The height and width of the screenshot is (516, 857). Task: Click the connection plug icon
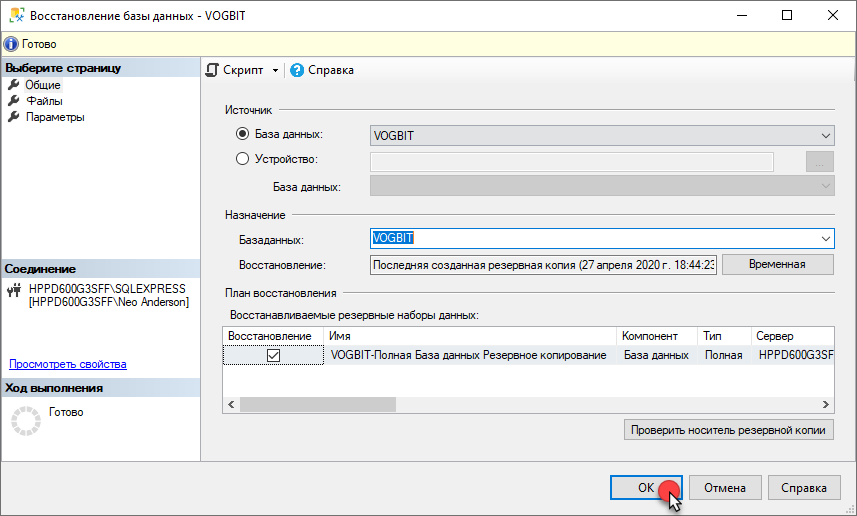(x=14, y=290)
